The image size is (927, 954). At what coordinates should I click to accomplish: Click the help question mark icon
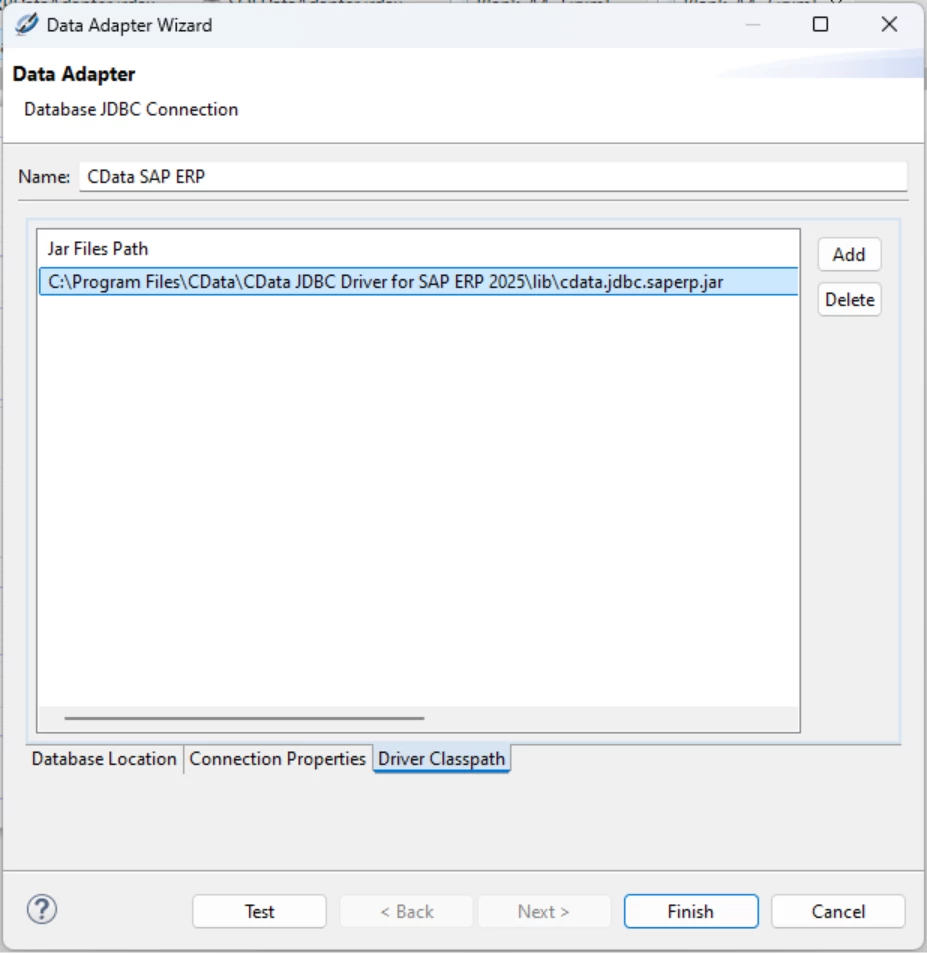click(42, 909)
